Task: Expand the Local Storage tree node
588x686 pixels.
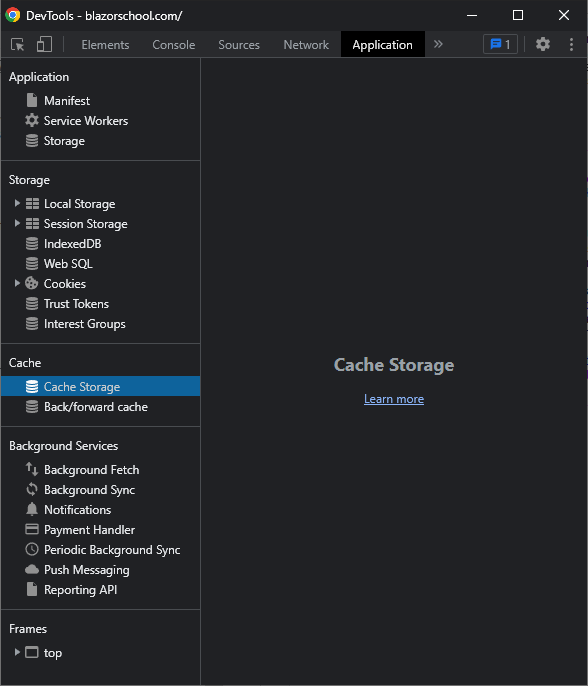Action: (x=17, y=203)
